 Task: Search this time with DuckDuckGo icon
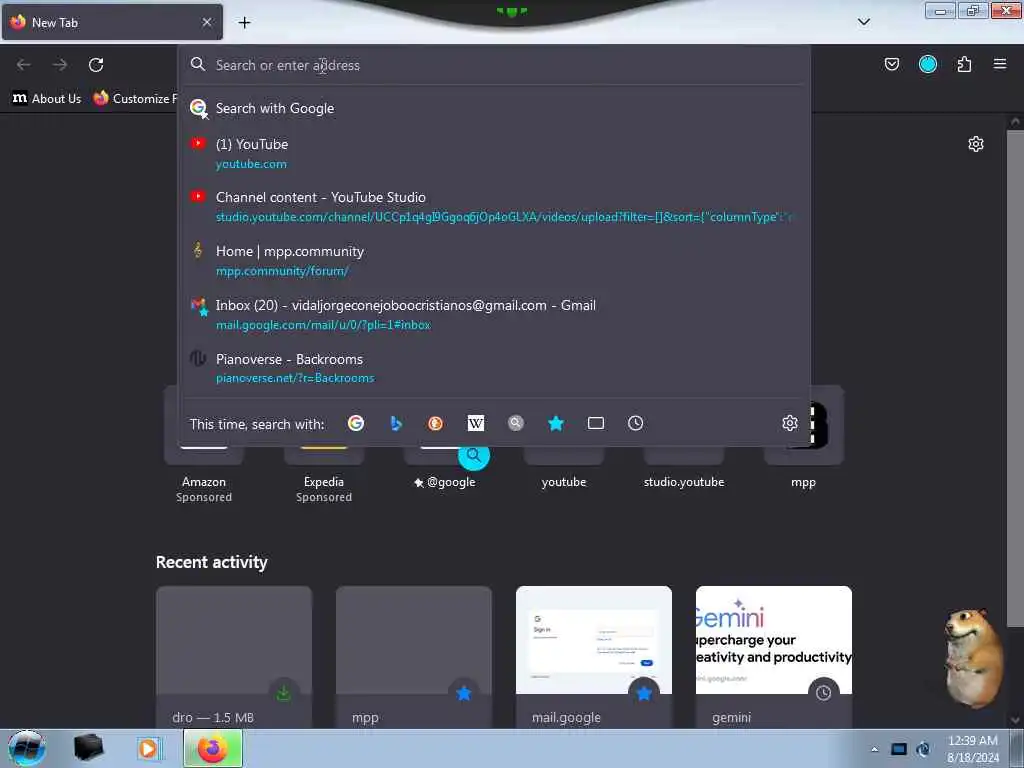pyautogui.click(x=436, y=423)
